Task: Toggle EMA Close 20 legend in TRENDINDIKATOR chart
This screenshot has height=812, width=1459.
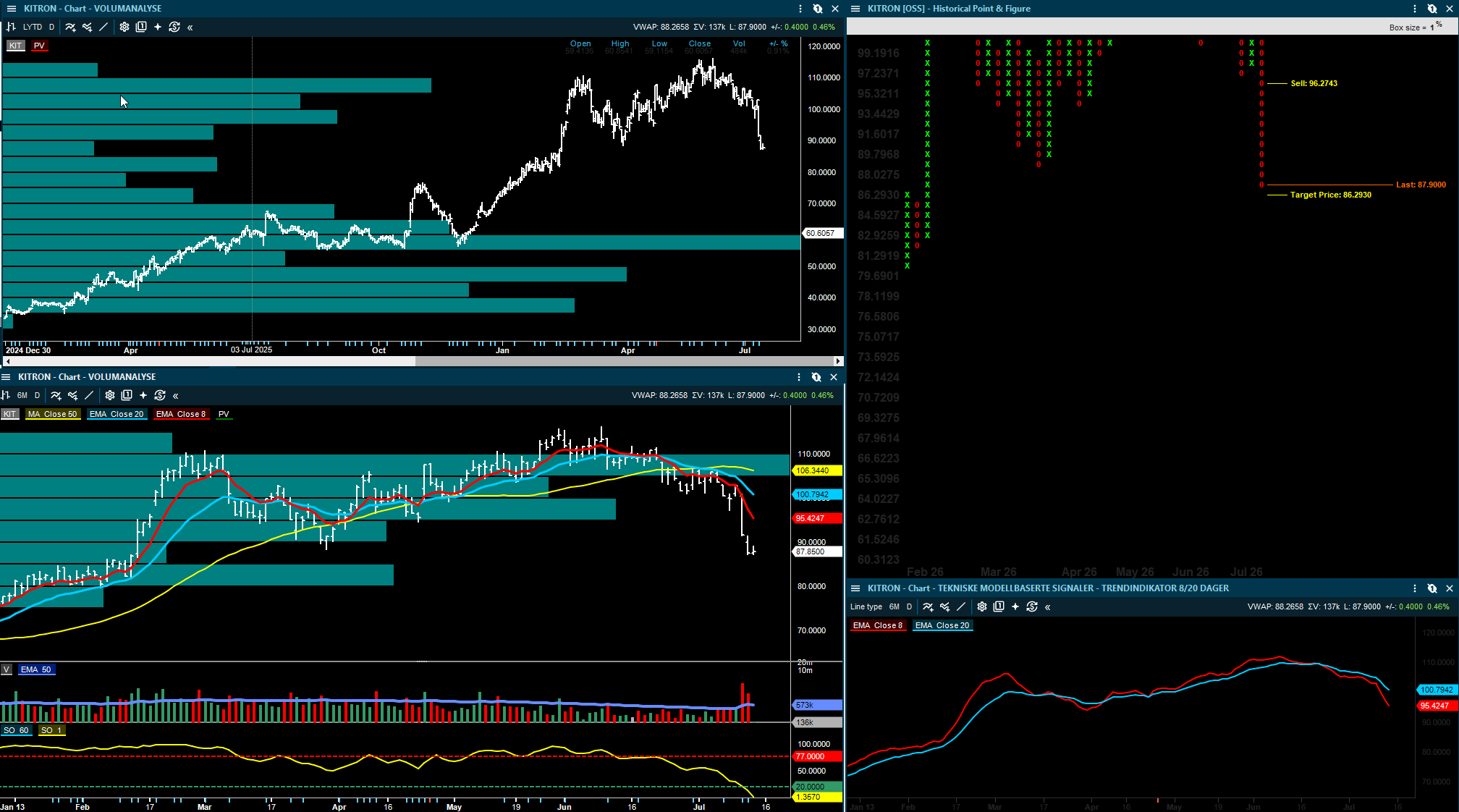Action: [942, 625]
